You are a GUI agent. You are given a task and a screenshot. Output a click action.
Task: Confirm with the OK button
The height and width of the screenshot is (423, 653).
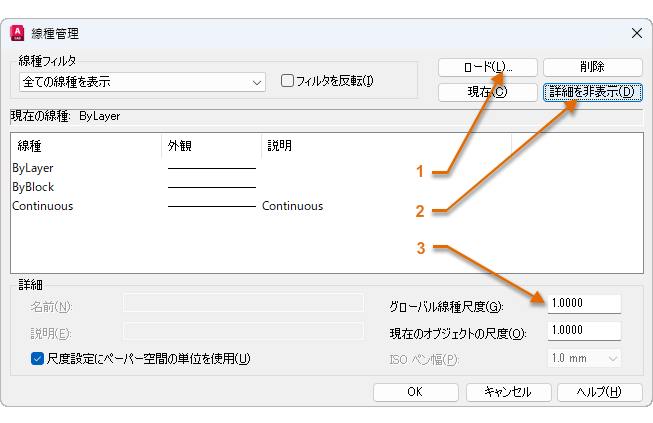415,392
